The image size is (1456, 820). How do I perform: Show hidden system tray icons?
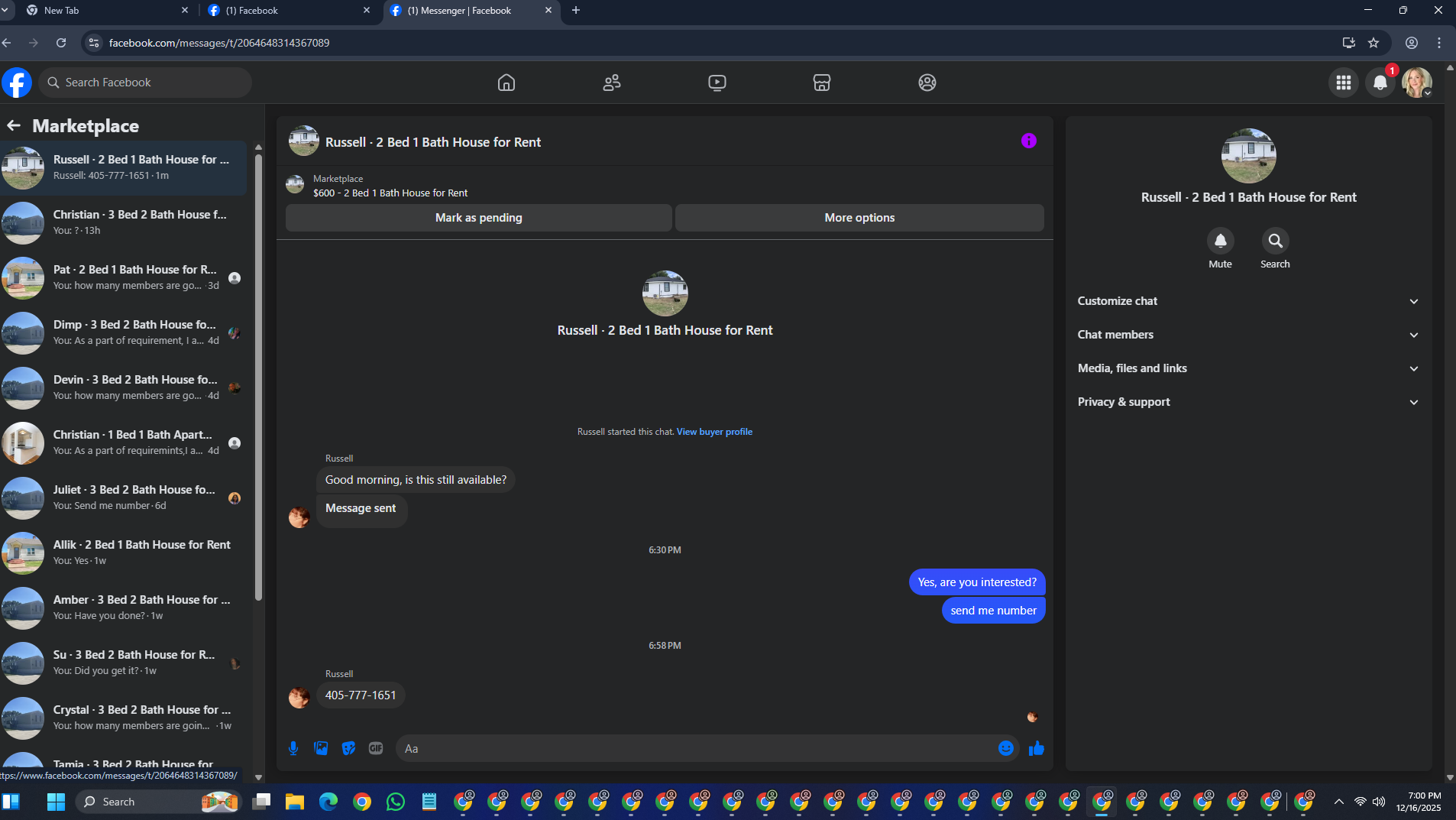(x=1338, y=802)
